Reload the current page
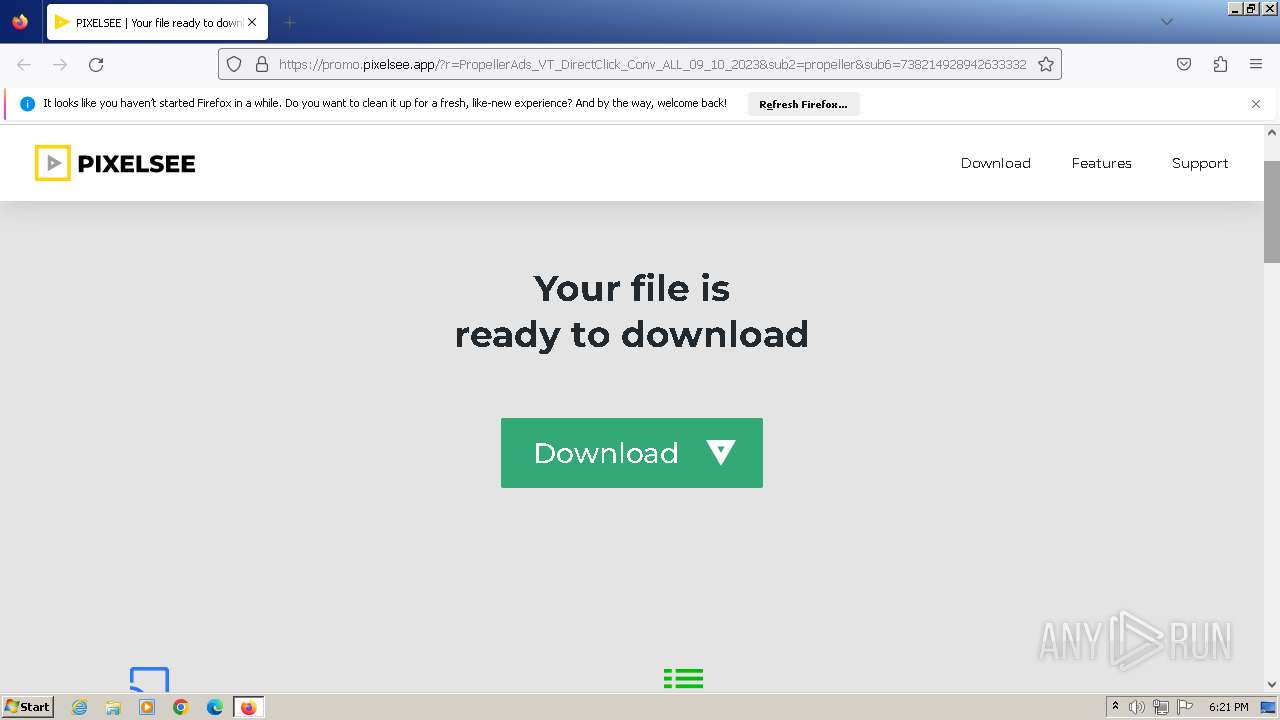This screenshot has height=720, width=1280. (x=96, y=64)
